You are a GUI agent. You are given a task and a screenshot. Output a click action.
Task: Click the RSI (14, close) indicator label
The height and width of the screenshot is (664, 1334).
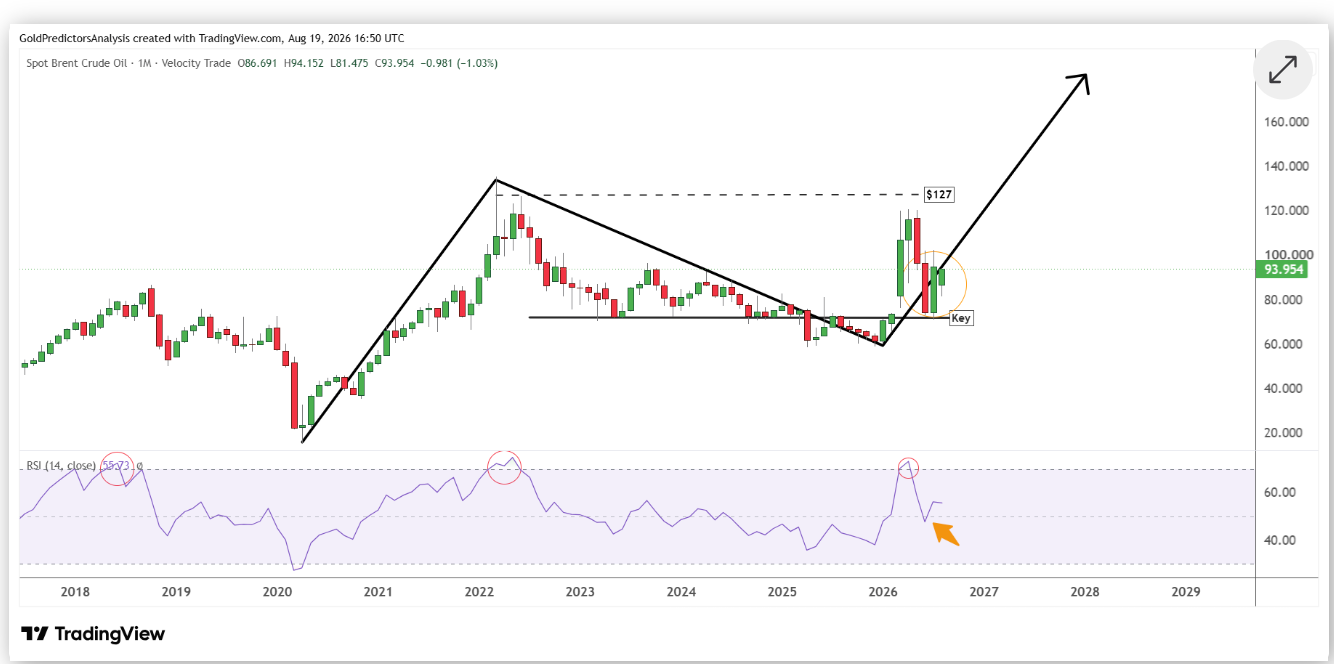tap(62, 465)
